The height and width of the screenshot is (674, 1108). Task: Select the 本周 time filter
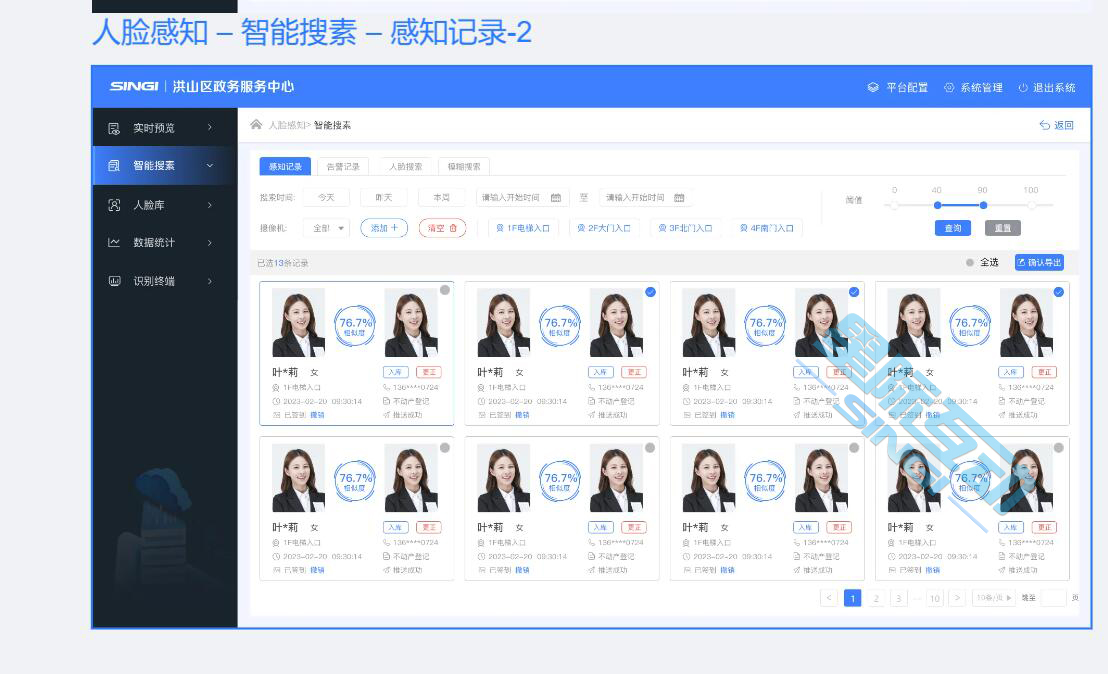(x=442, y=198)
